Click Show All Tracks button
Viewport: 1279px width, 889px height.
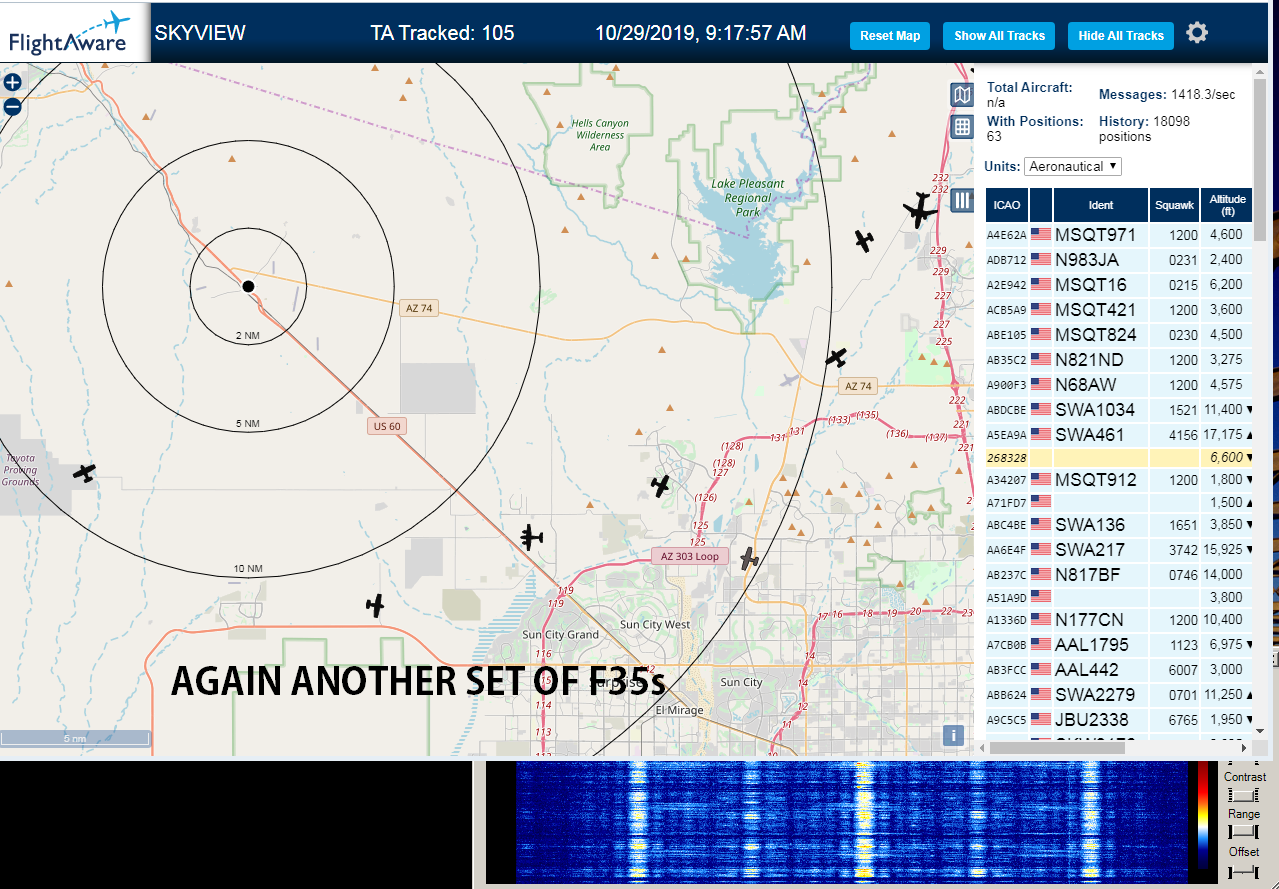click(999, 35)
